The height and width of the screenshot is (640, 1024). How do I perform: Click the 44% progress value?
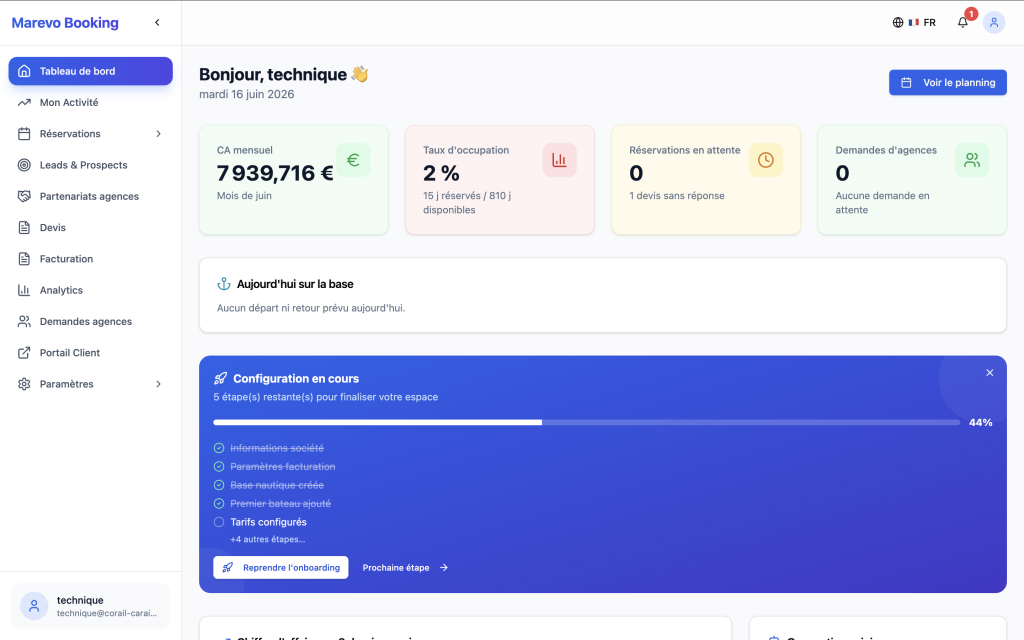pos(980,423)
